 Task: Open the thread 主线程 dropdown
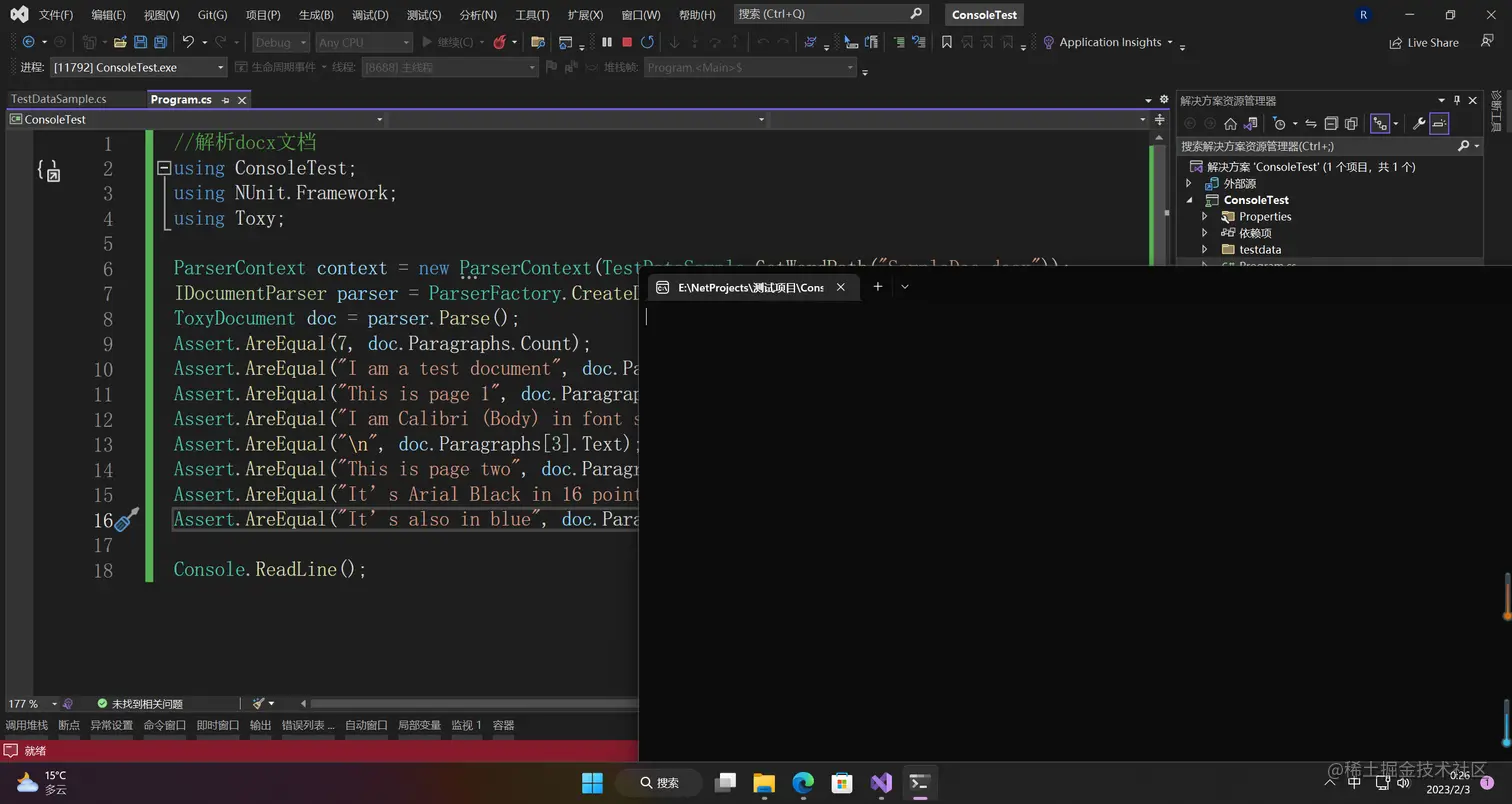tap(449, 67)
